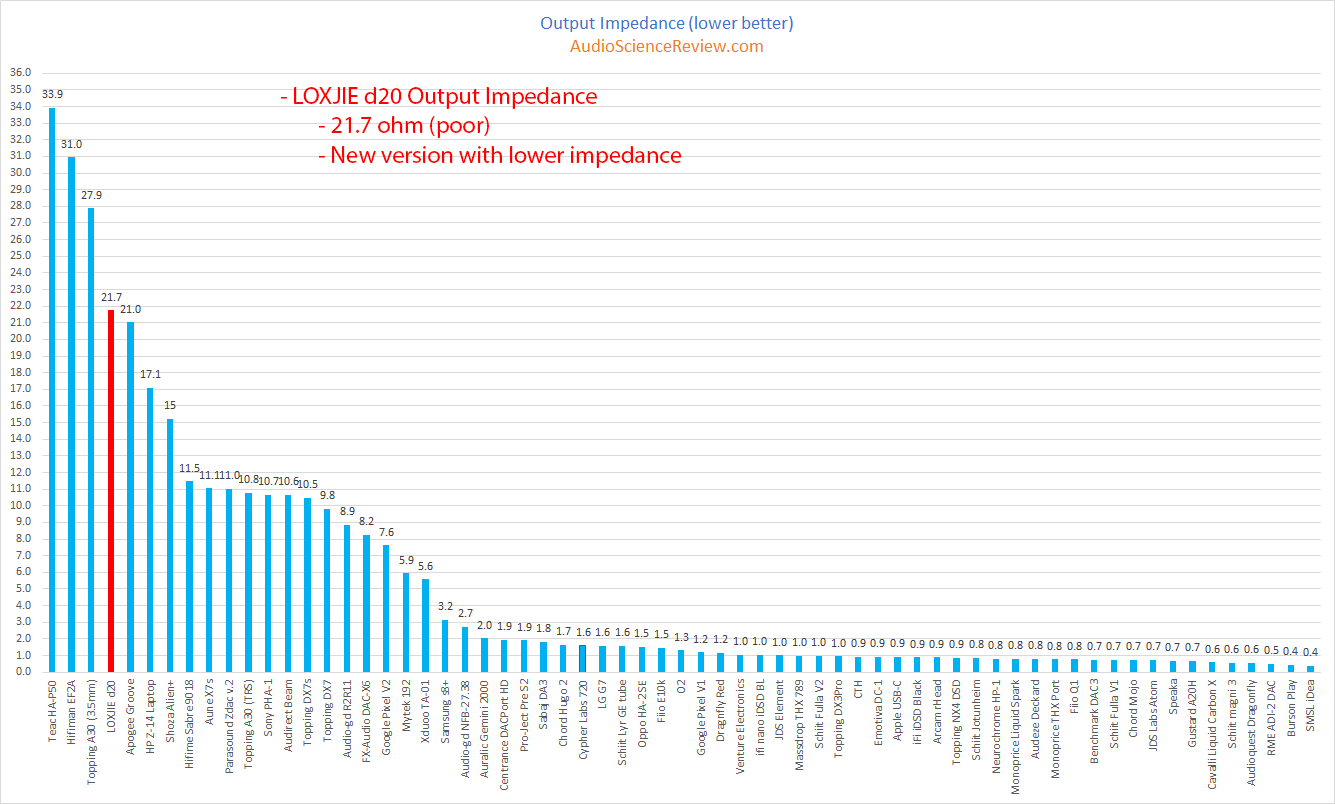Select the "Schiit Jotunheim" axis label
This screenshot has width=1335, height=804.
[x=976, y=721]
